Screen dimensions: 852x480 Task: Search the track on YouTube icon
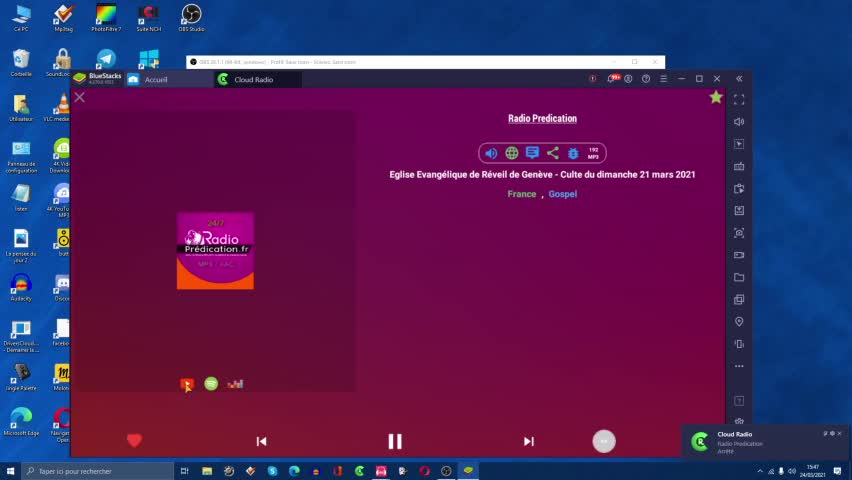pos(187,384)
